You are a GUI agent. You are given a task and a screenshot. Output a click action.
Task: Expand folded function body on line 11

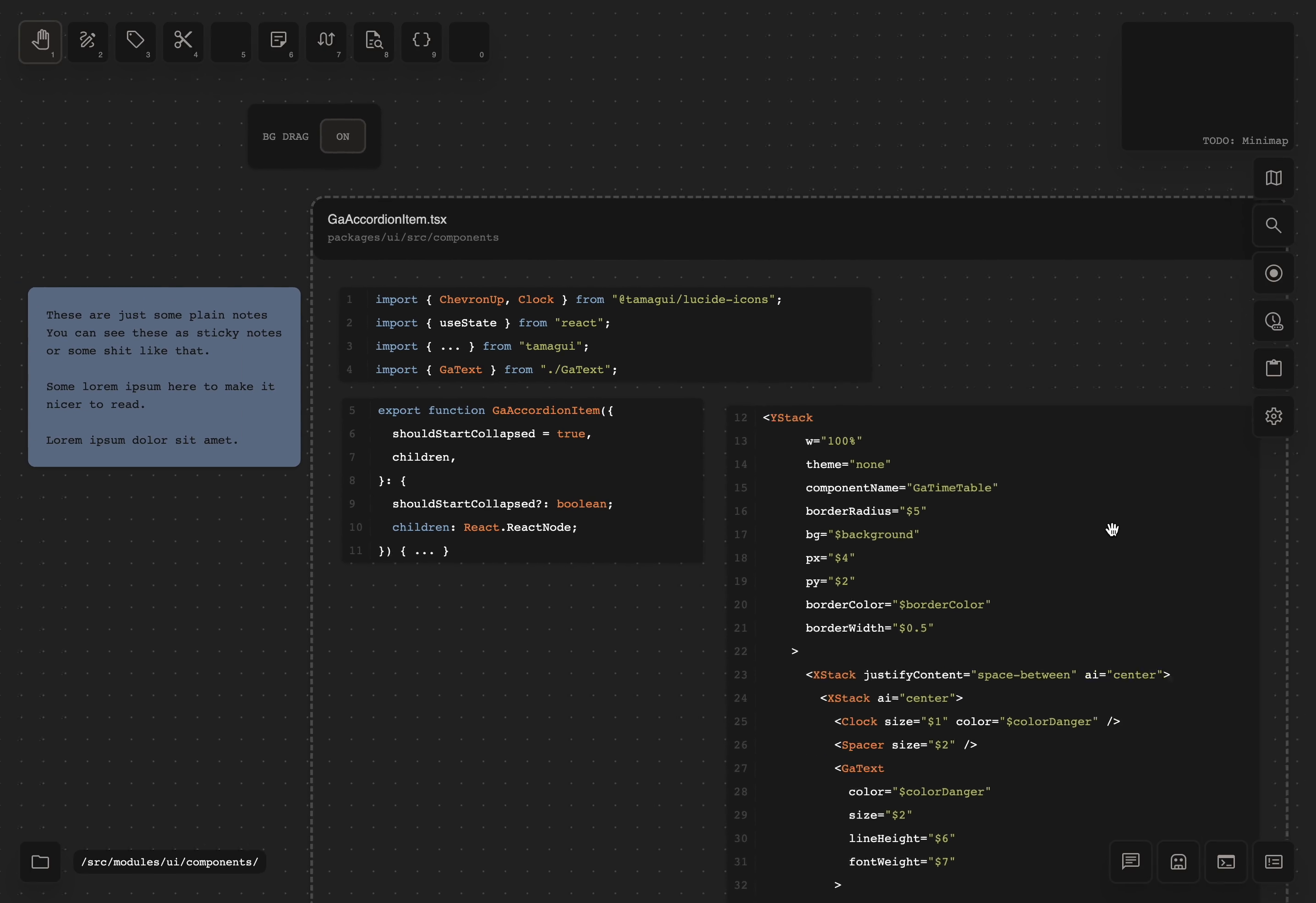(425, 551)
